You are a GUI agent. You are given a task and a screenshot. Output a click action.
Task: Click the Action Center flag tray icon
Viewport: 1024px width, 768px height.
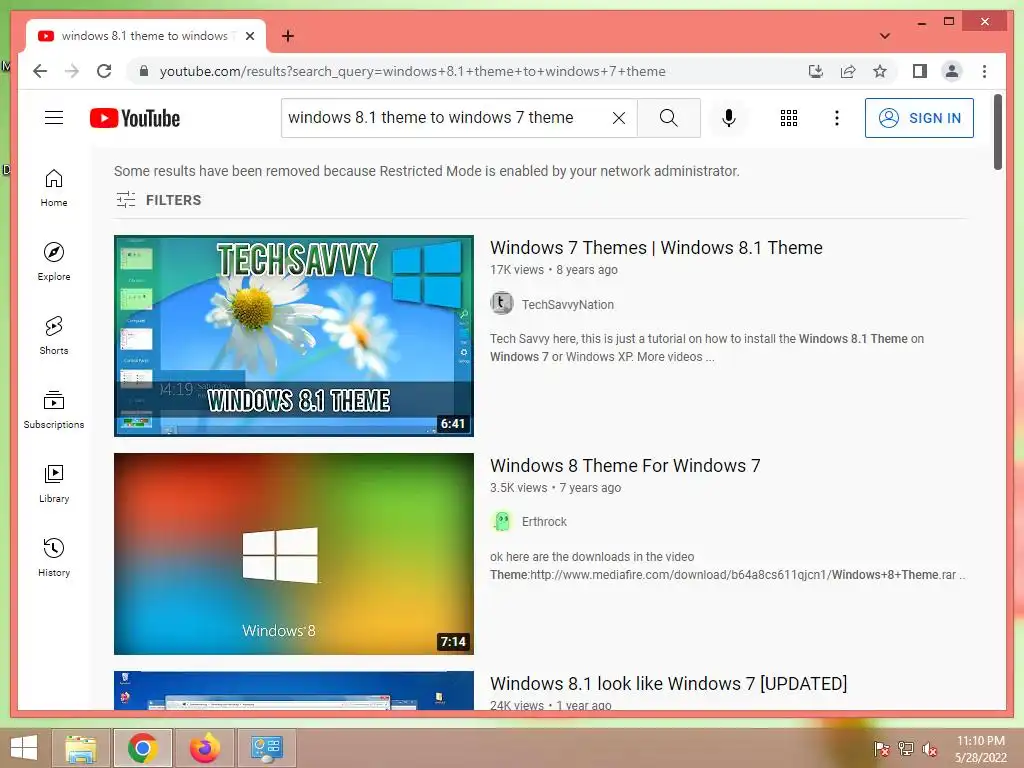pos(882,749)
